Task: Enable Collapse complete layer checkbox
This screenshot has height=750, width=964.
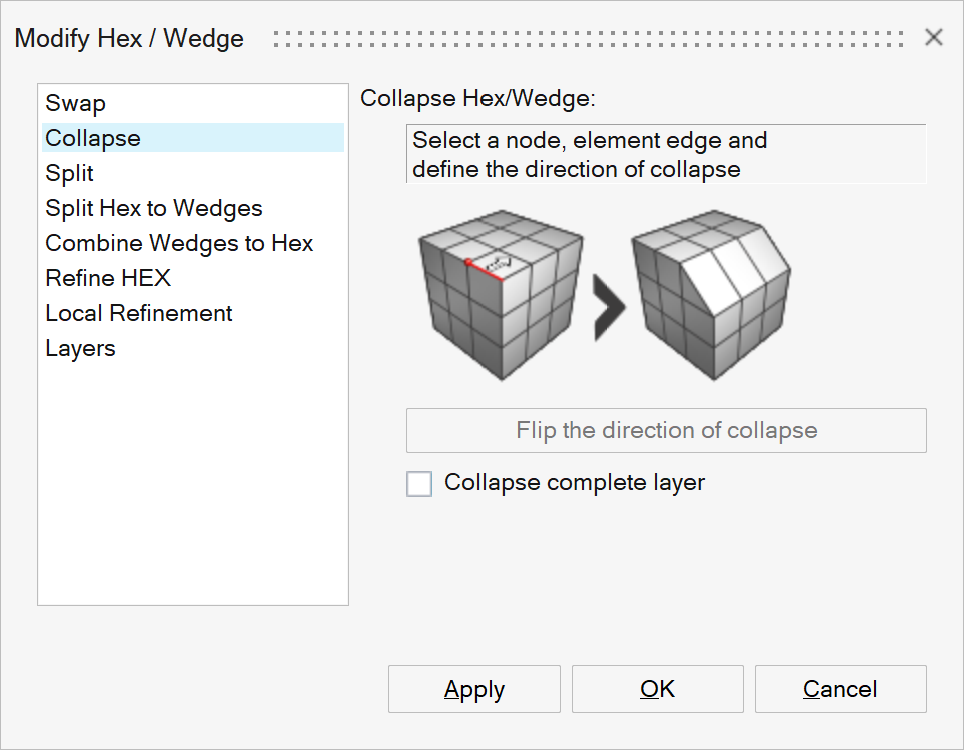Action: pos(419,484)
